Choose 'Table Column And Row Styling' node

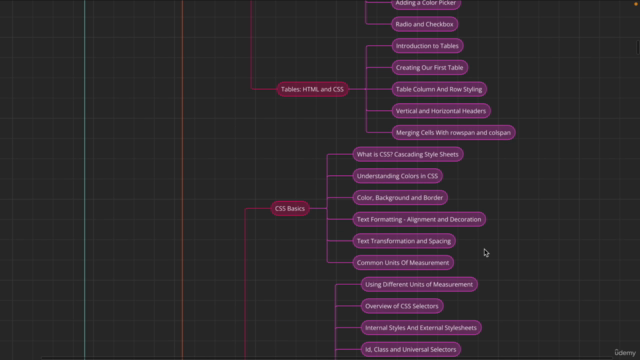(439, 89)
